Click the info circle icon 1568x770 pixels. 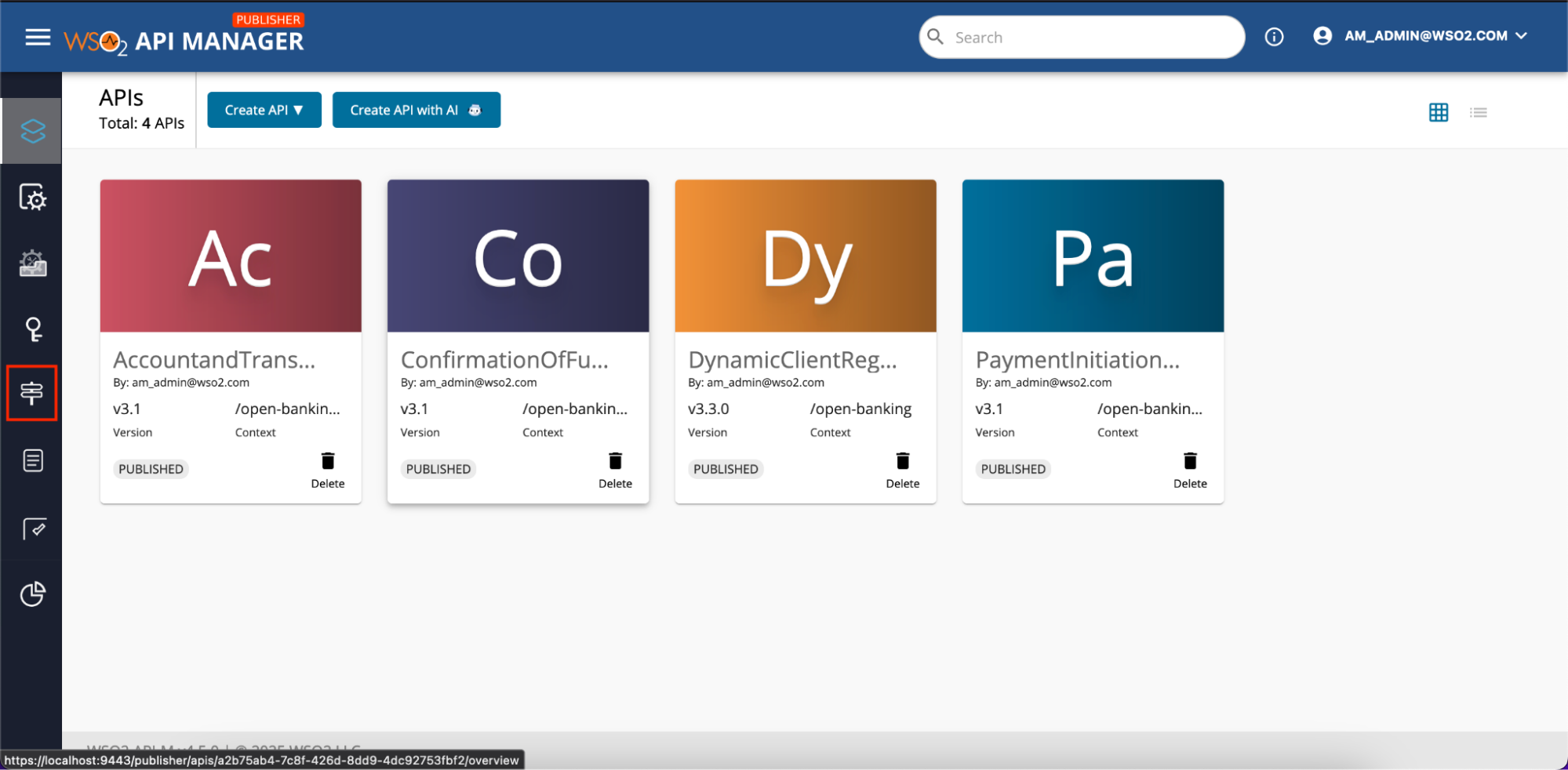coord(1274,37)
